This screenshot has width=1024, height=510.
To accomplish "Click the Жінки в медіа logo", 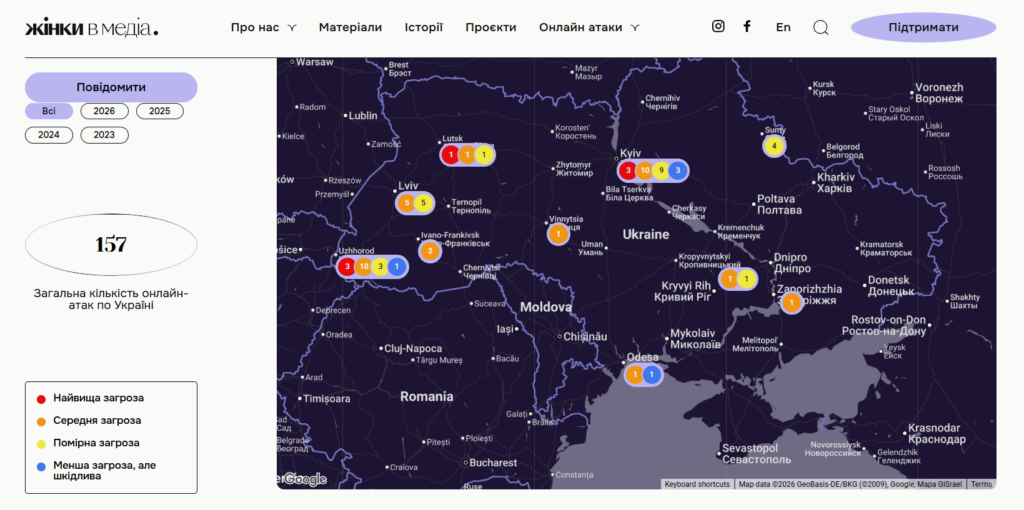I will point(92,28).
